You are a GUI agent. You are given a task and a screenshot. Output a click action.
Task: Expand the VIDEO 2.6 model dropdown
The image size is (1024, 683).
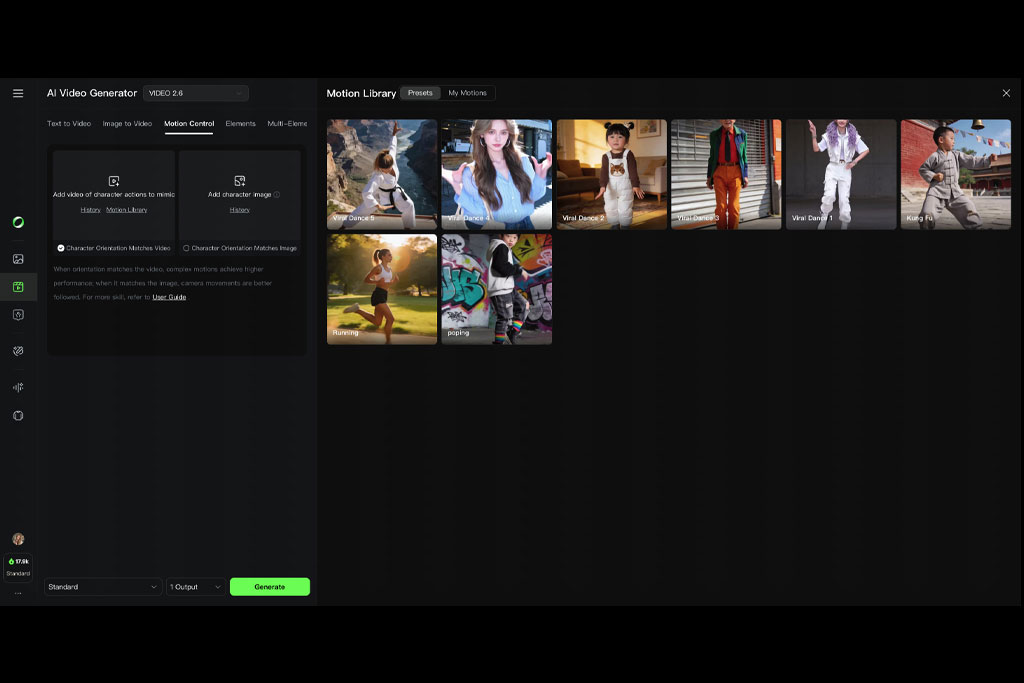195,93
